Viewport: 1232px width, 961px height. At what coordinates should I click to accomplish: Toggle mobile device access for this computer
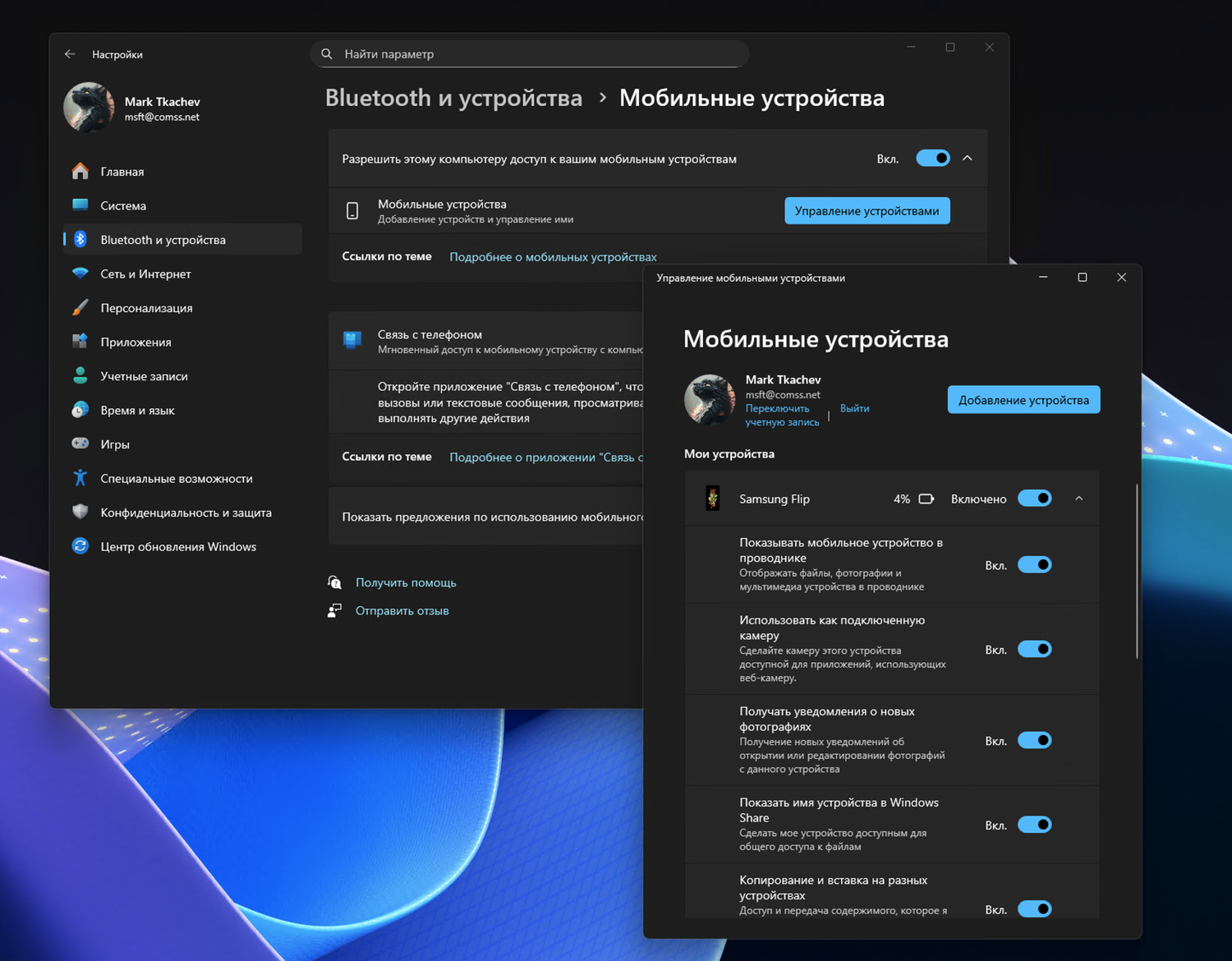pyautogui.click(x=933, y=159)
